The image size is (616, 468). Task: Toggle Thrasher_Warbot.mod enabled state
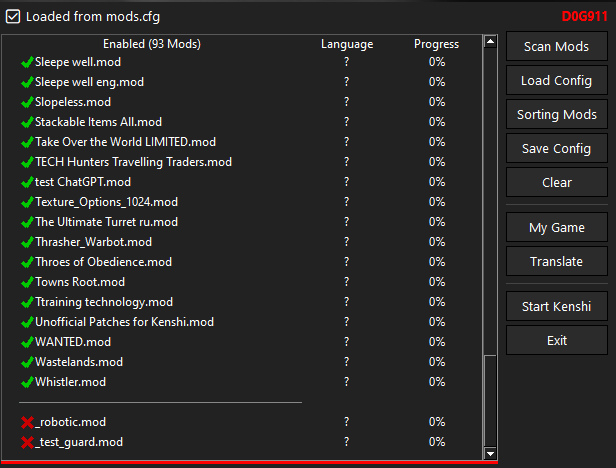[x=27, y=242]
